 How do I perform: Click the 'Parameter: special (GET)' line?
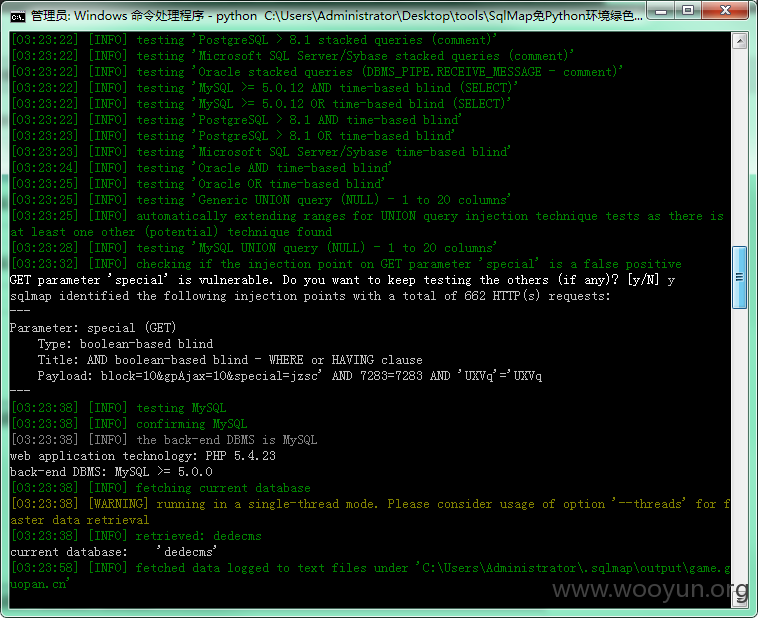[x=93, y=328]
